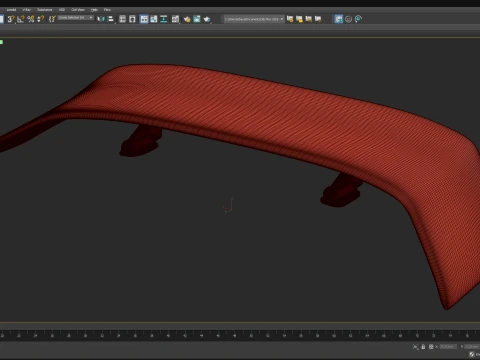480x360 pixels.
Task: Show the ribbon toggle icon
Action: (x=144, y=19)
